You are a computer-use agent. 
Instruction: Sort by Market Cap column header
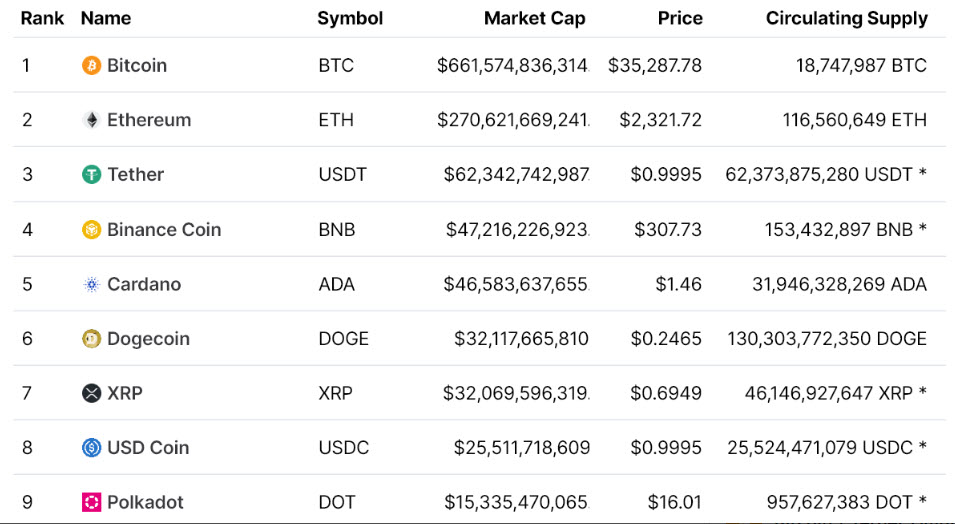pyautogui.click(x=534, y=18)
